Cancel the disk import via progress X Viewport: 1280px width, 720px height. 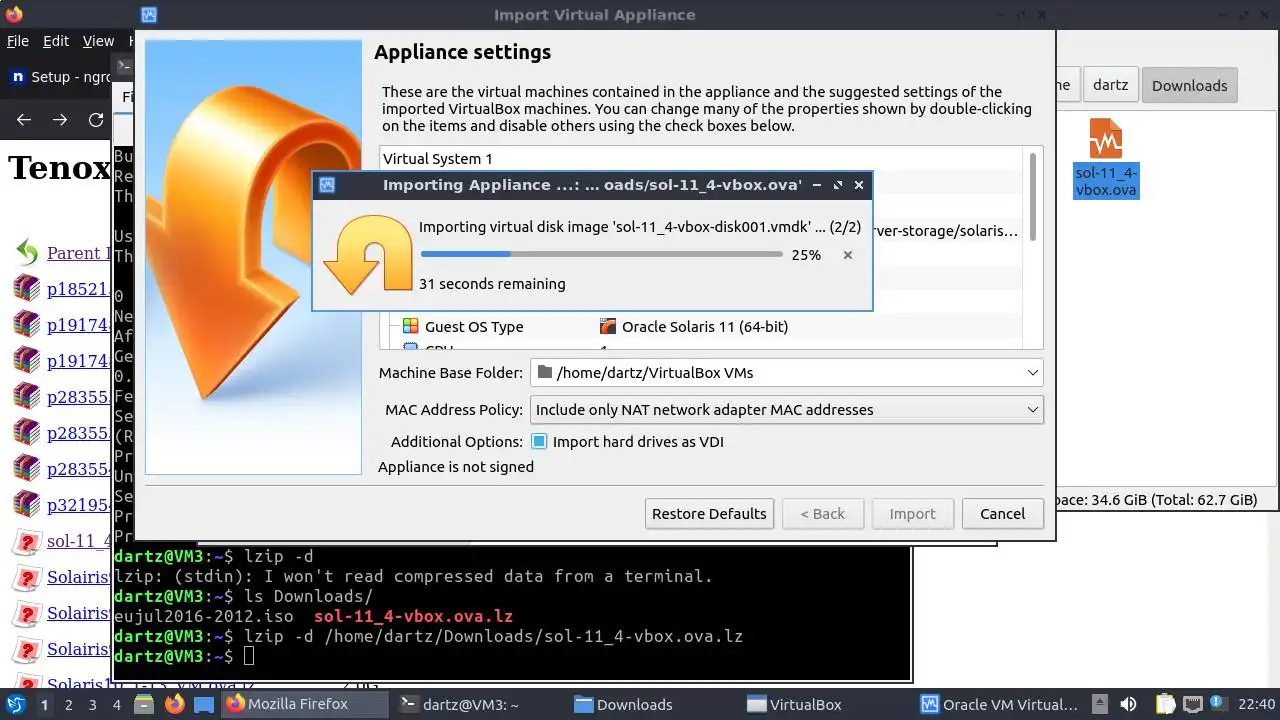tap(847, 255)
